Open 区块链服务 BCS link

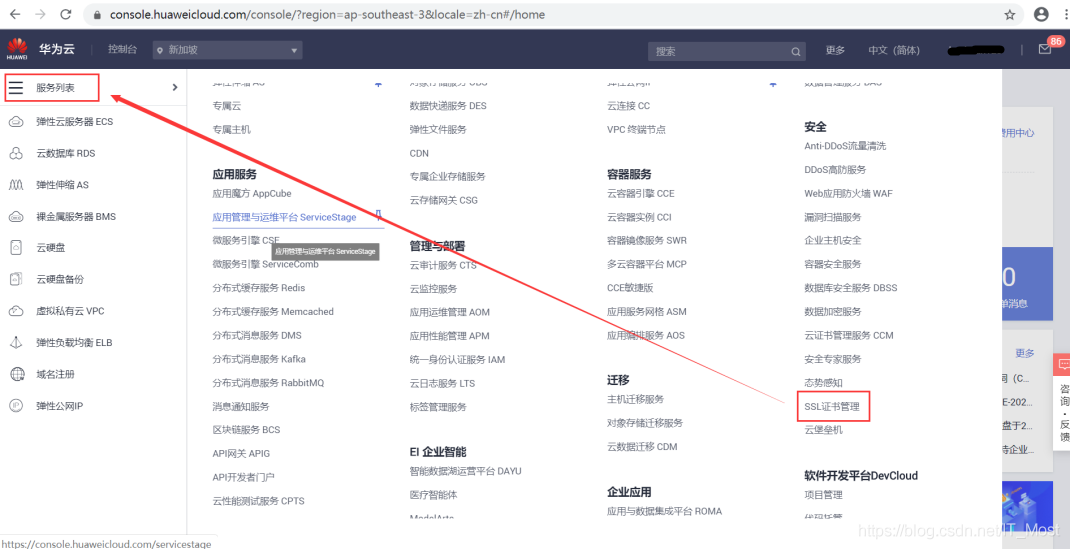[246, 430]
